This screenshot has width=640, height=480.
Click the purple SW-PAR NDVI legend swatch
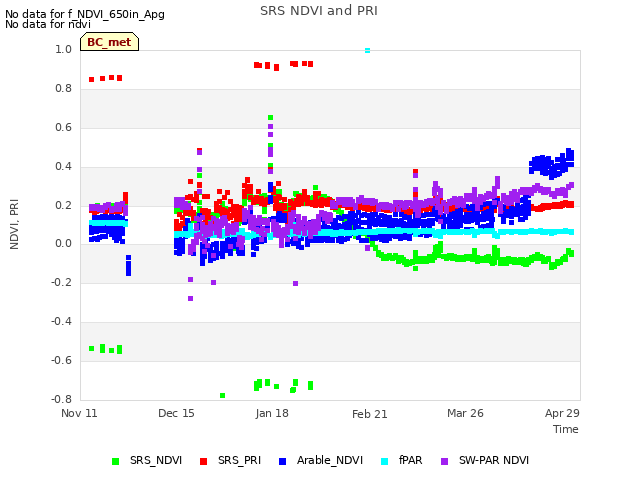pos(445,461)
